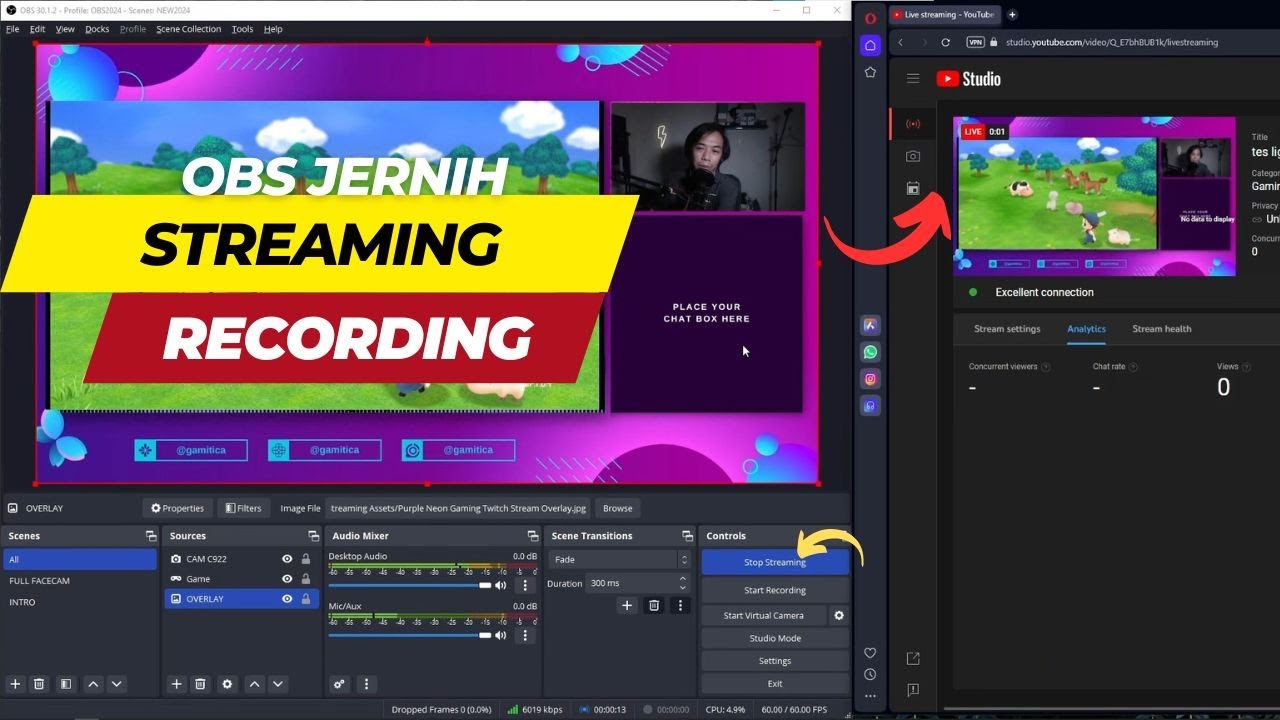Click Start Recording in Controls
This screenshot has width=1280, height=720.
point(775,590)
